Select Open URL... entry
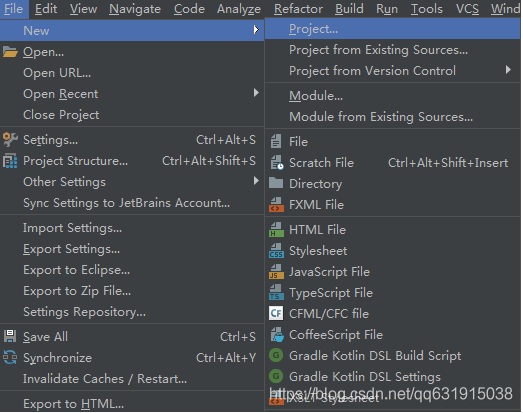The height and width of the screenshot is (413, 523). [132, 73]
